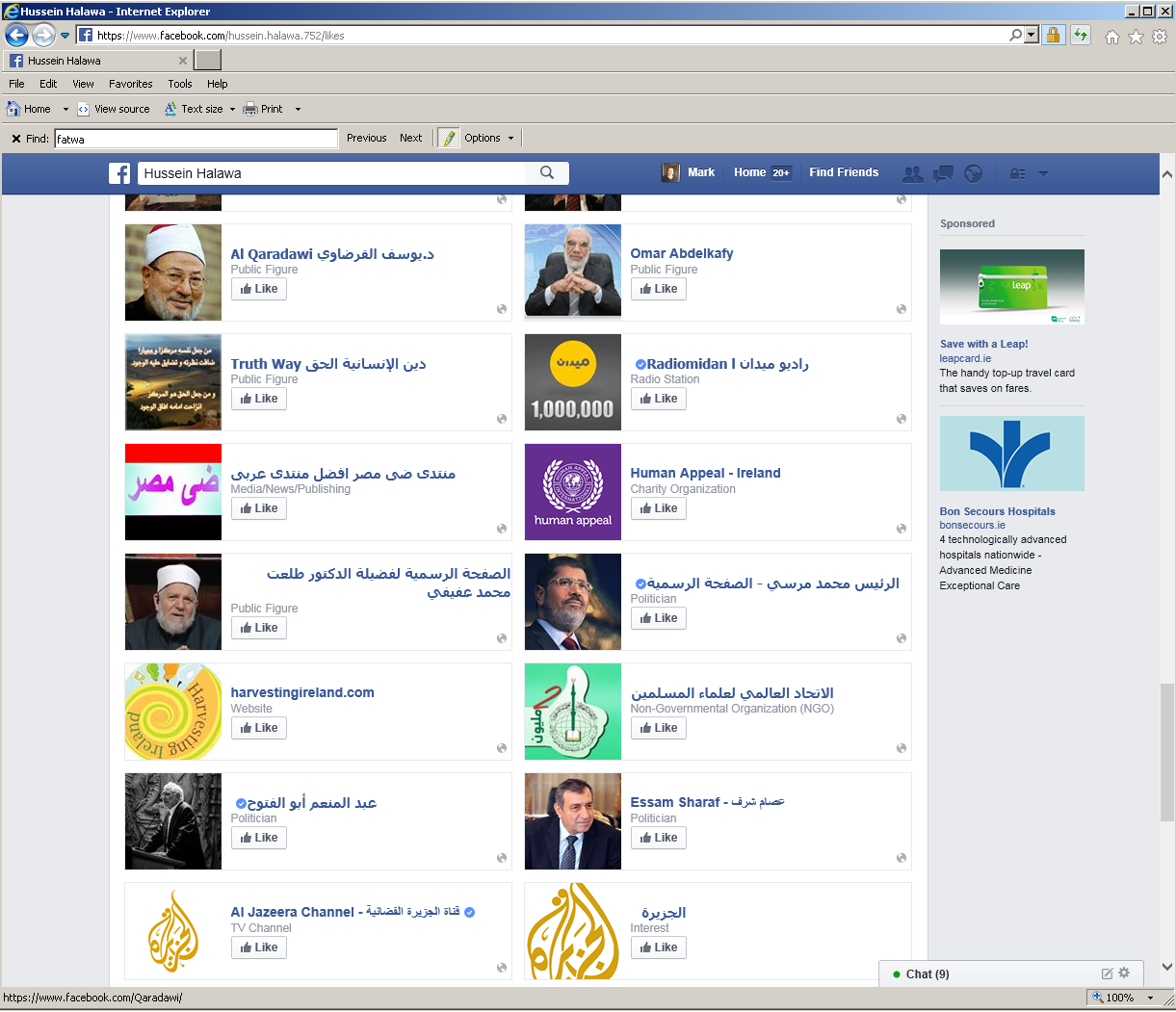Open the zoom level 100% dropdown

click(x=1150, y=999)
